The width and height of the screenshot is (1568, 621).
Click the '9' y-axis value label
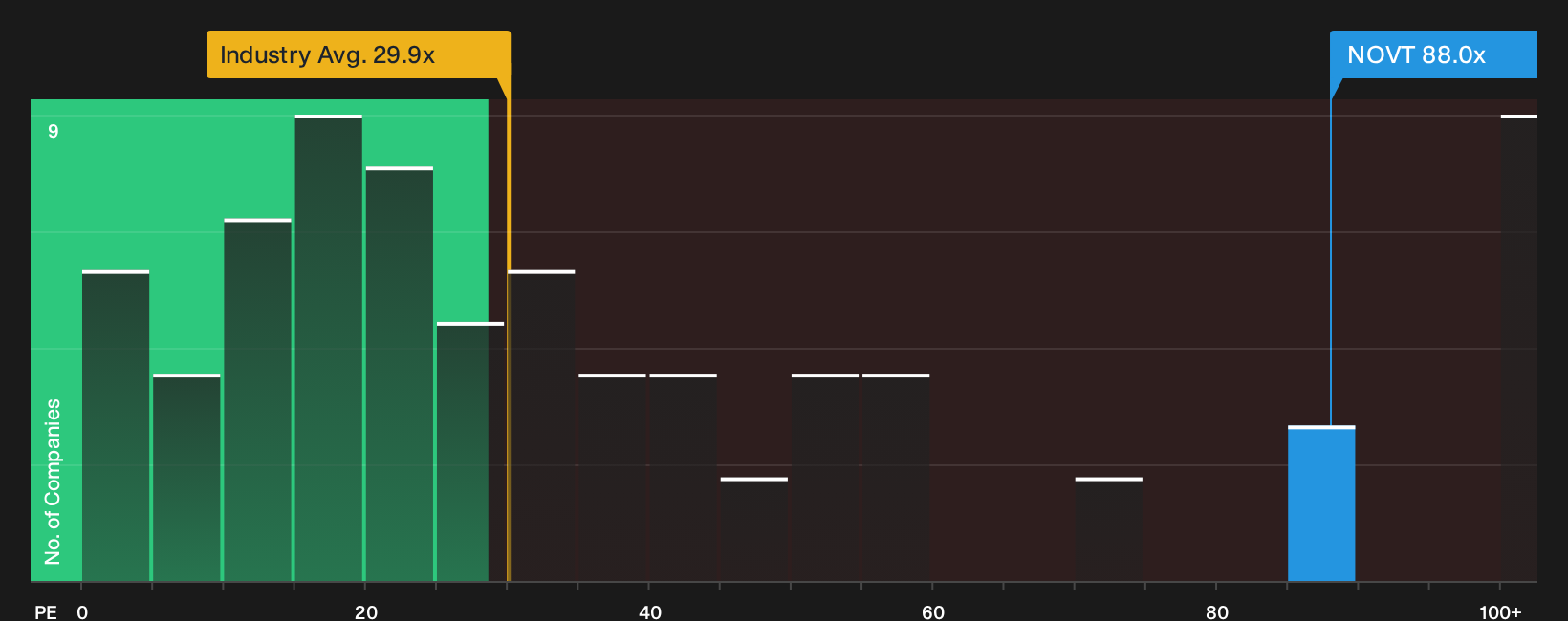[54, 131]
